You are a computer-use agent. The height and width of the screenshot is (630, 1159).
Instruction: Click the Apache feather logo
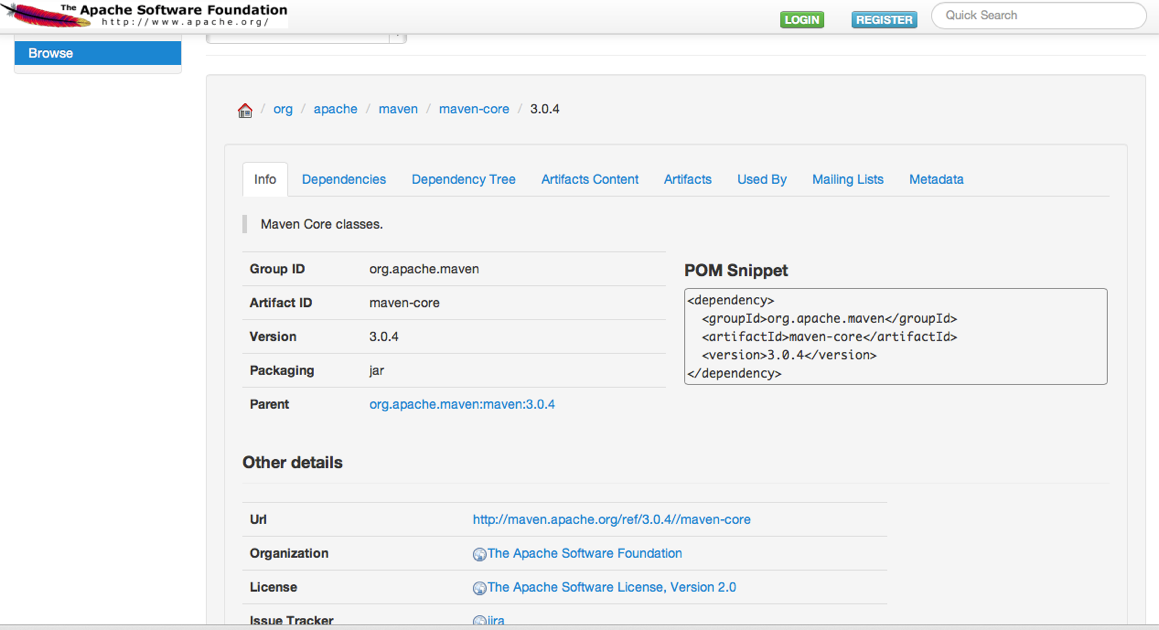tap(40, 15)
